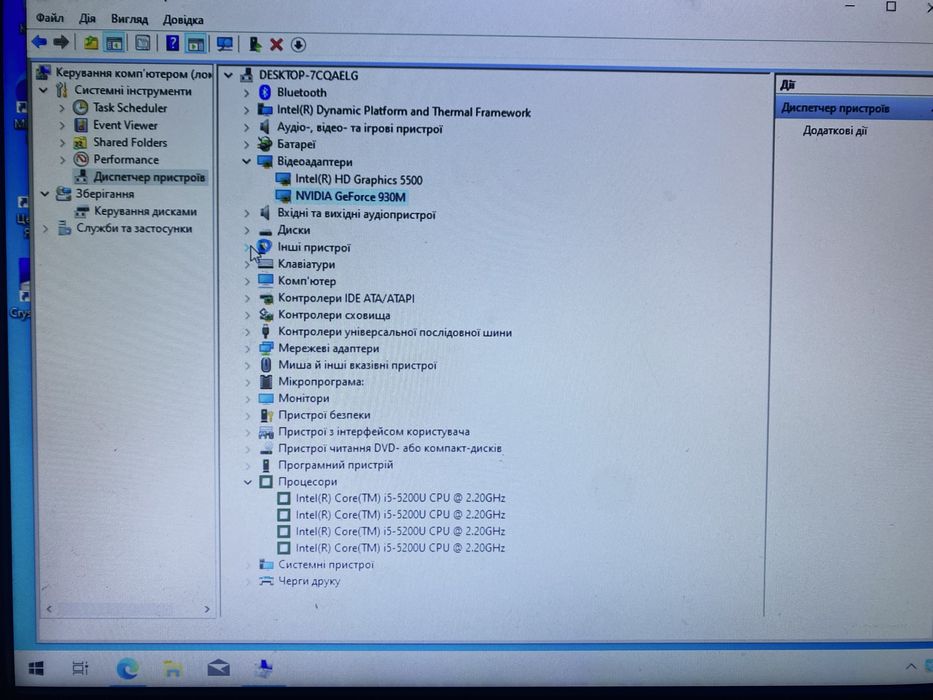Collapse Системні інструменти in left tree
Screen dimensions: 933x700
pyautogui.click(x=43, y=90)
